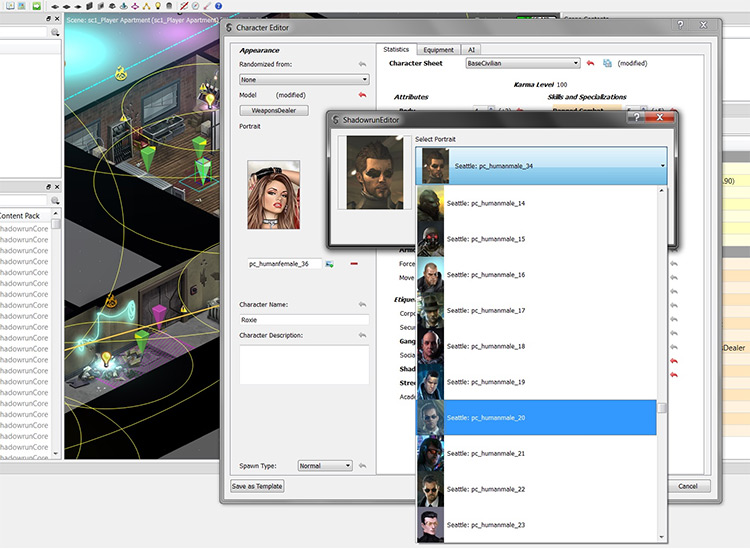Switch to the Statistics tab
Screen dimensions: 750x550
tap(396, 49)
